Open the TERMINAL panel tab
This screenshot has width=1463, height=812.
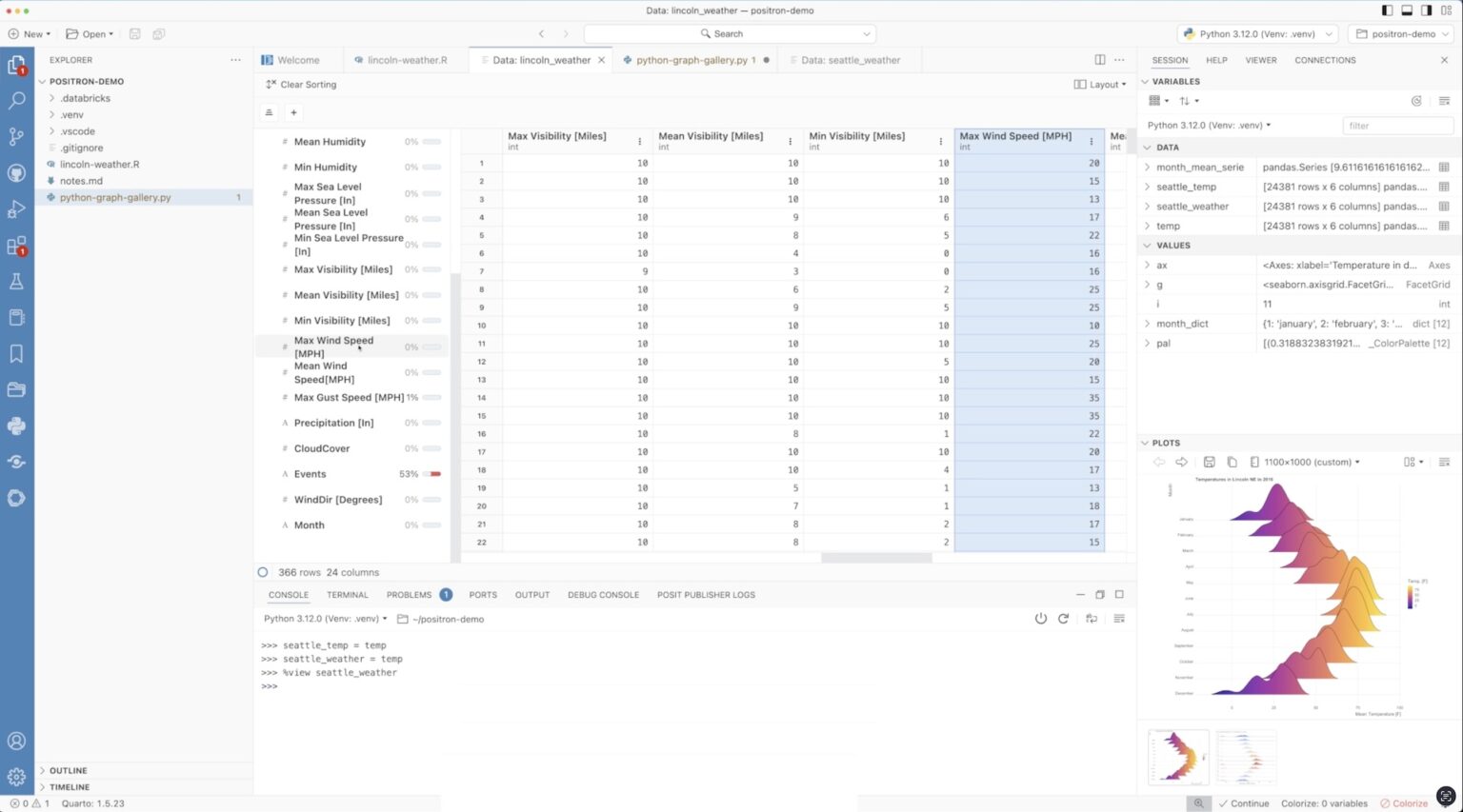pos(347,594)
